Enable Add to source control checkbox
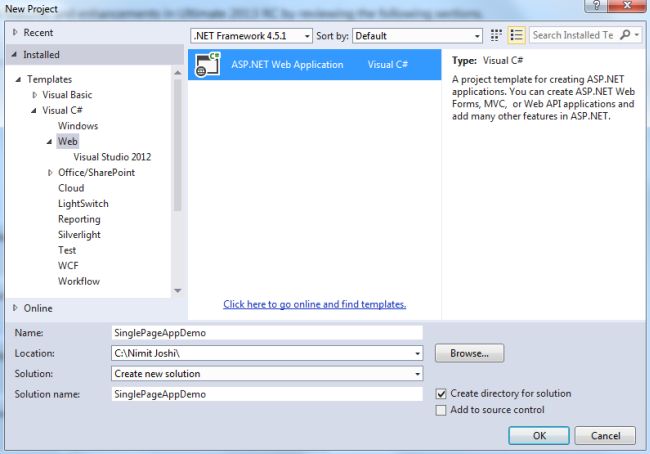Screen dimensions: 650x454 point(441,410)
